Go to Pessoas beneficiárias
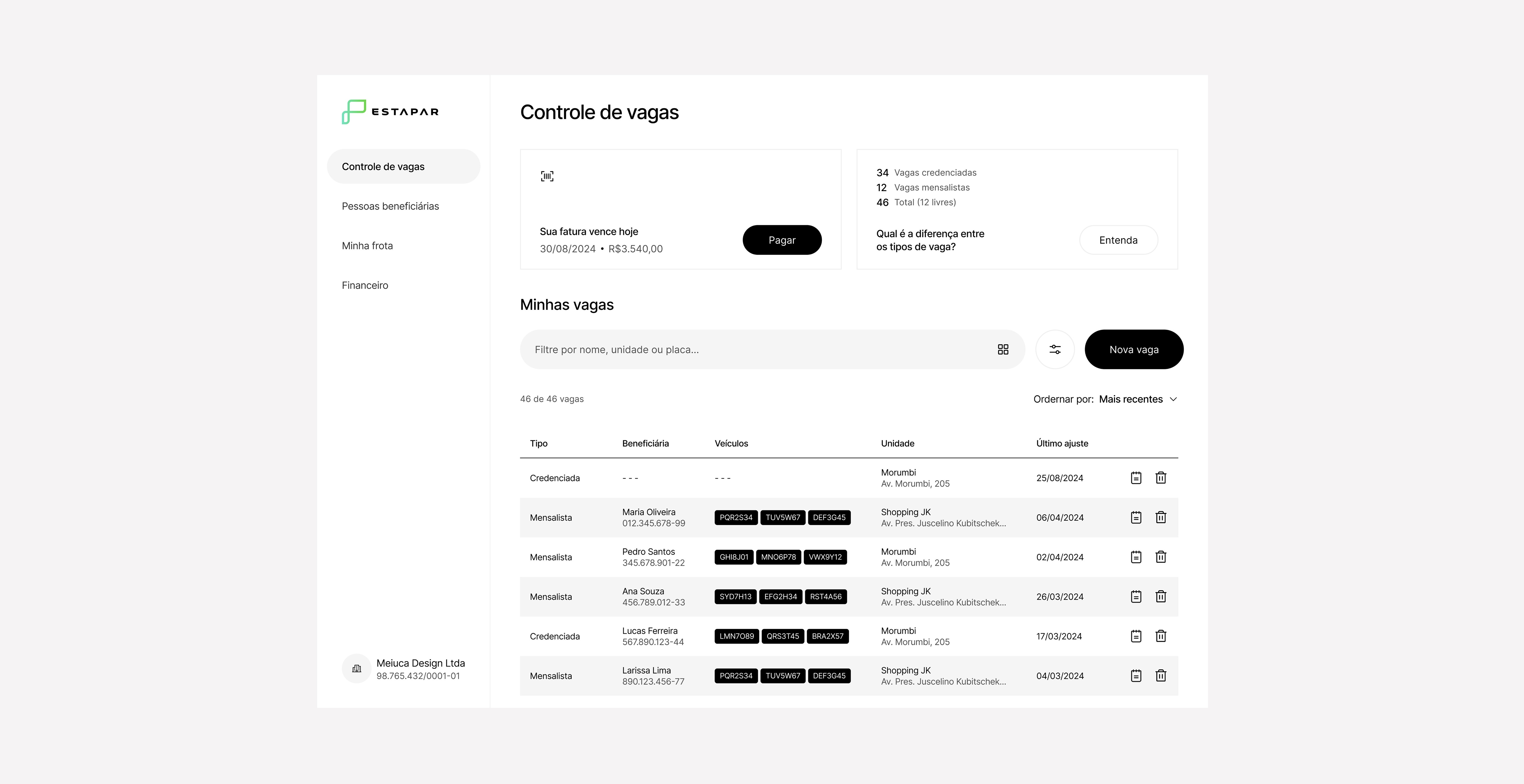This screenshot has height=784, width=1524. pos(391,206)
